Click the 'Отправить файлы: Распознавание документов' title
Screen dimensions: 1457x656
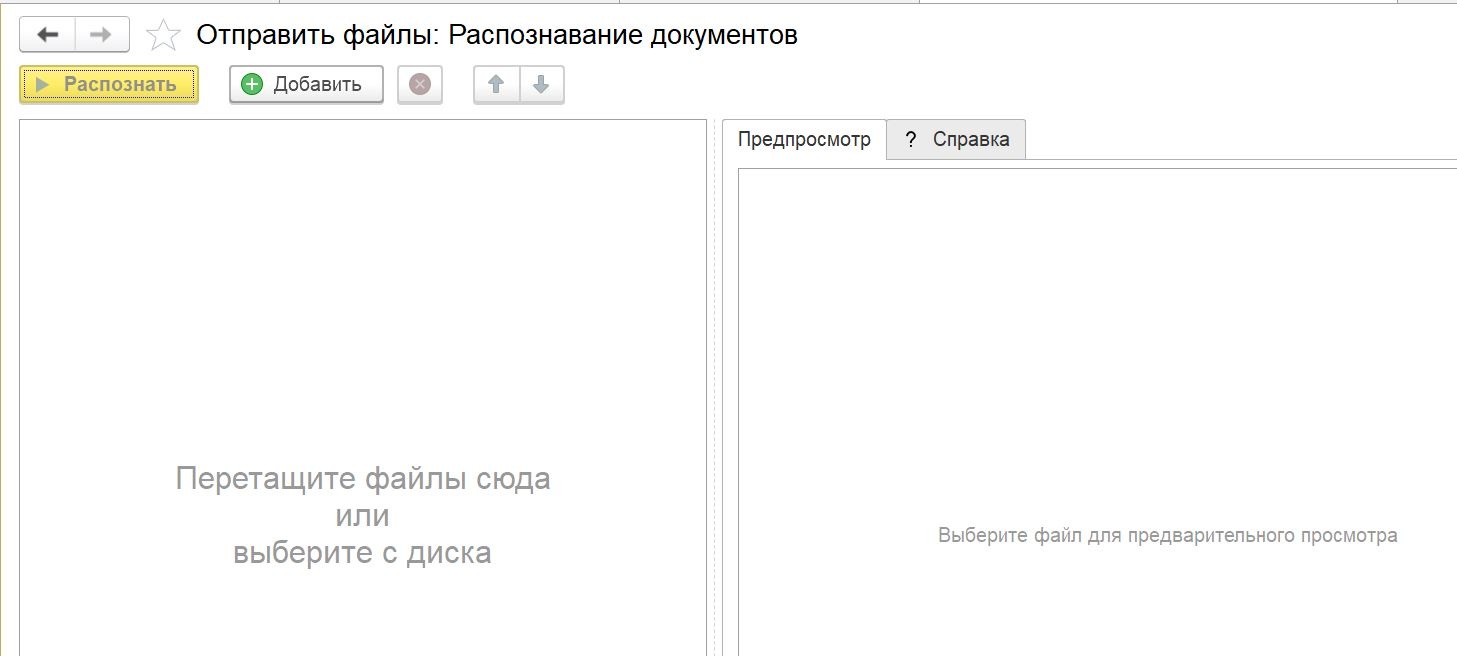coord(497,35)
